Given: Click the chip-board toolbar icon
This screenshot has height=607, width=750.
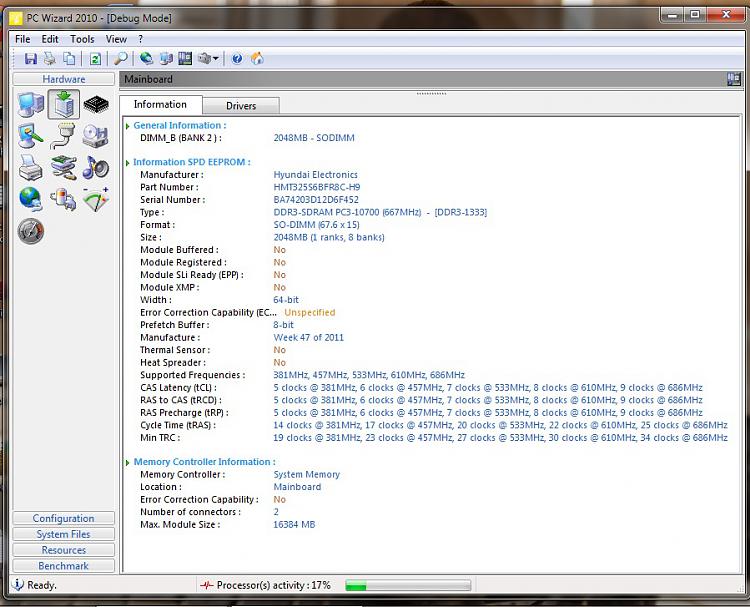Looking at the screenshot, I should tap(185, 59).
